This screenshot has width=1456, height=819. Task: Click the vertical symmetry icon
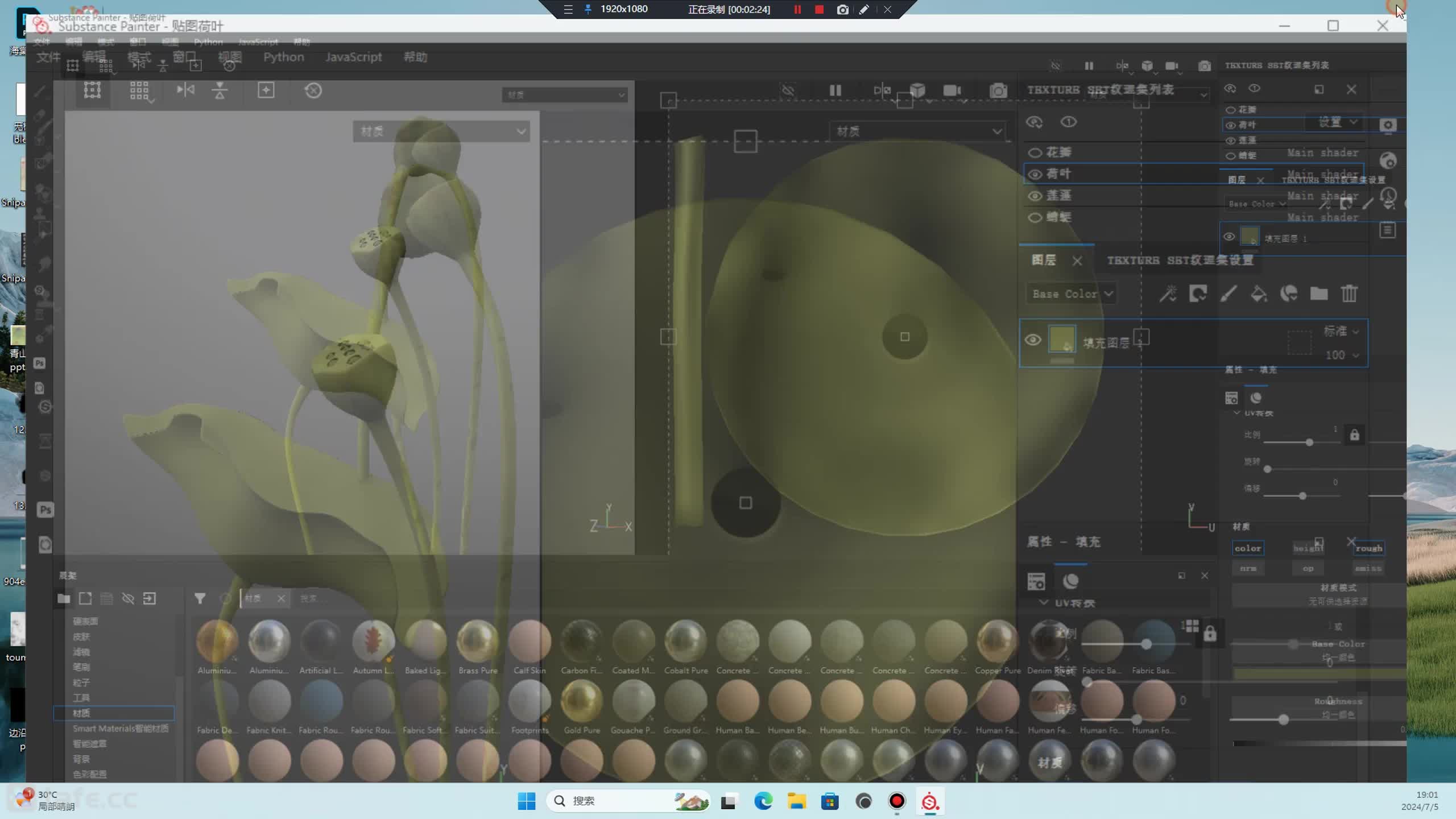point(220,90)
